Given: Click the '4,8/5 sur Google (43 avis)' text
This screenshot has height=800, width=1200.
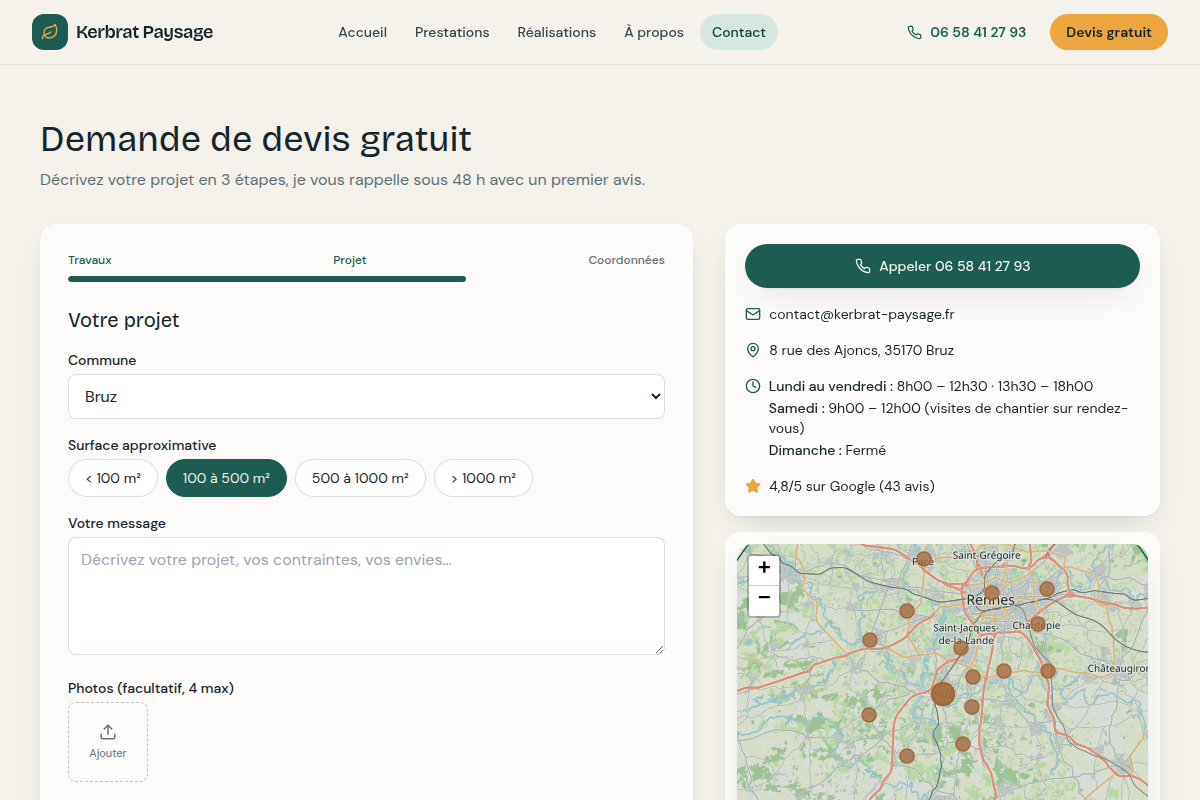Looking at the screenshot, I should 852,486.
